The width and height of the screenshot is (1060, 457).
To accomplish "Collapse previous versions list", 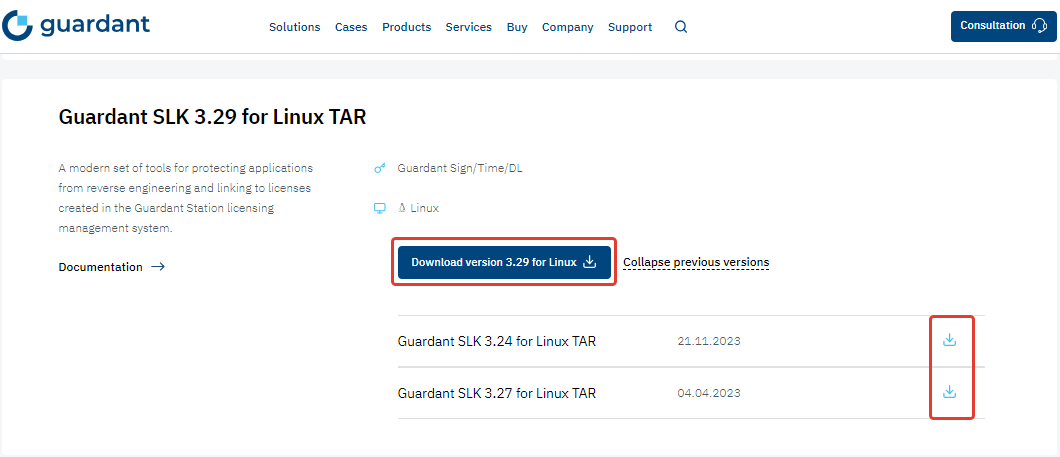I will (x=696, y=263).
